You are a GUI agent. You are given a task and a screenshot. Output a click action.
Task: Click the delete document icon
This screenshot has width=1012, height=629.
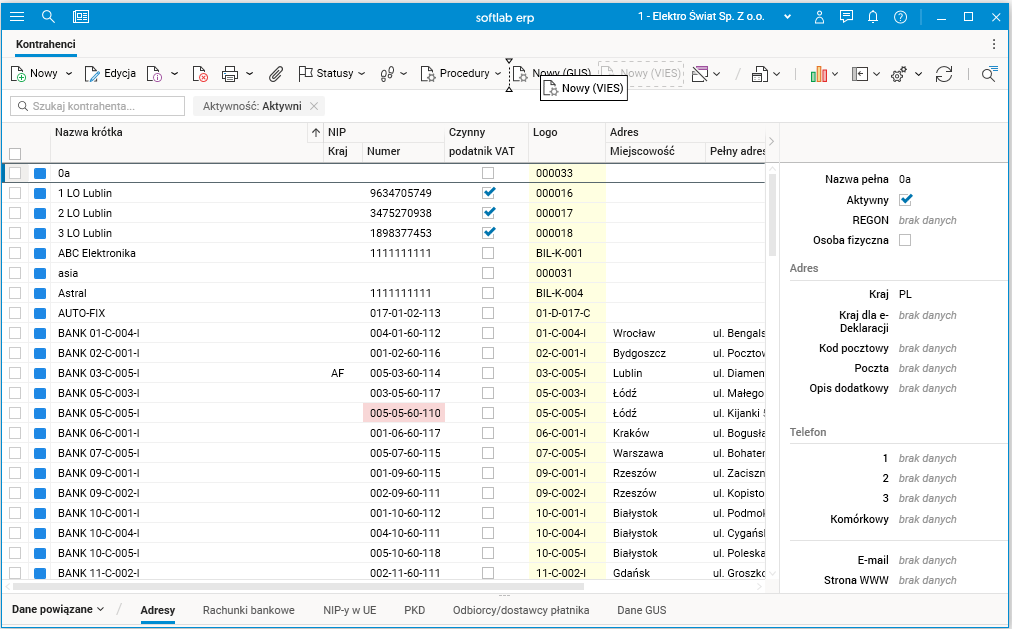[x=200, y=74]
